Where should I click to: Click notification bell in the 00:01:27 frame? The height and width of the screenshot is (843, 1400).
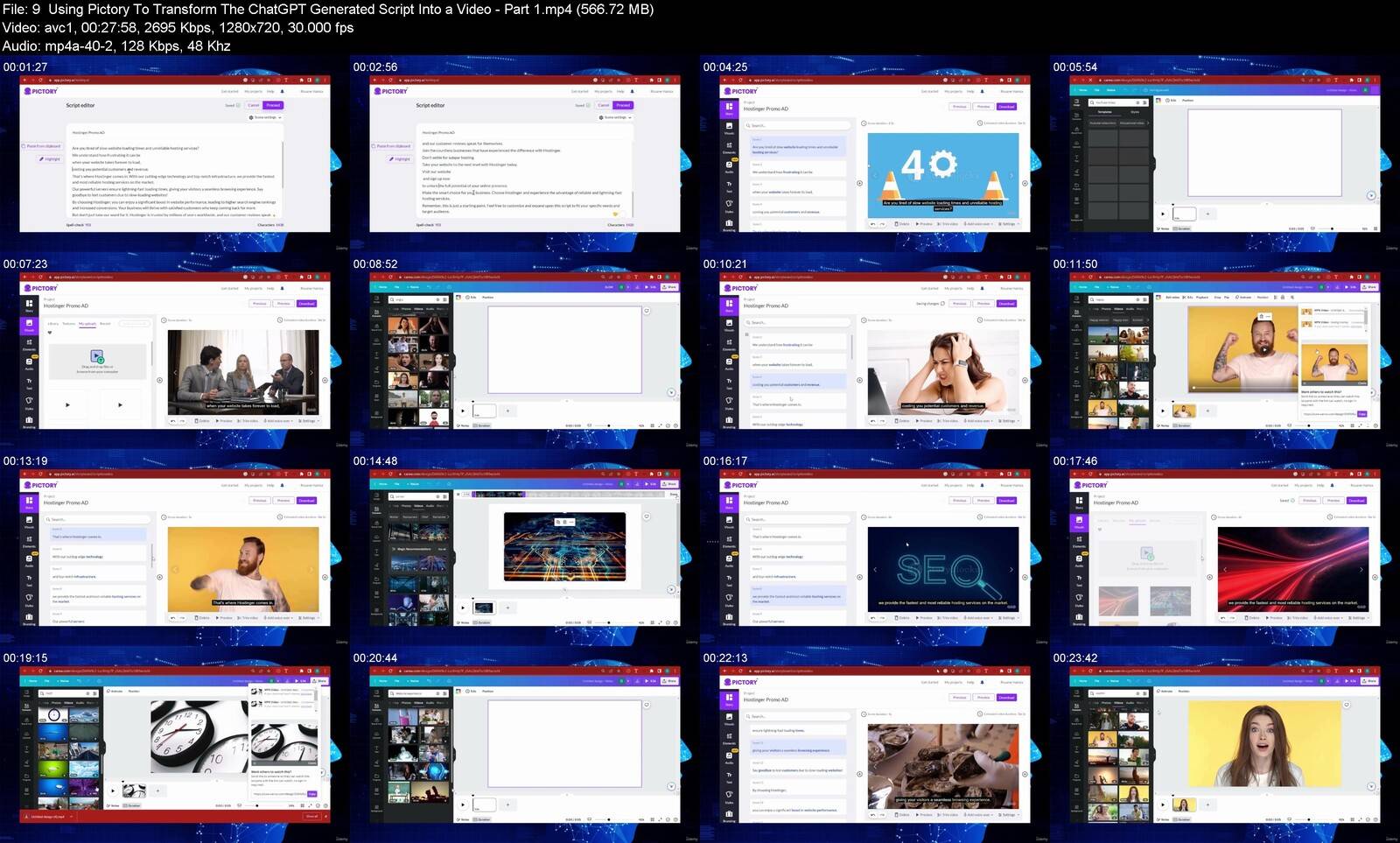coord(282,91)
